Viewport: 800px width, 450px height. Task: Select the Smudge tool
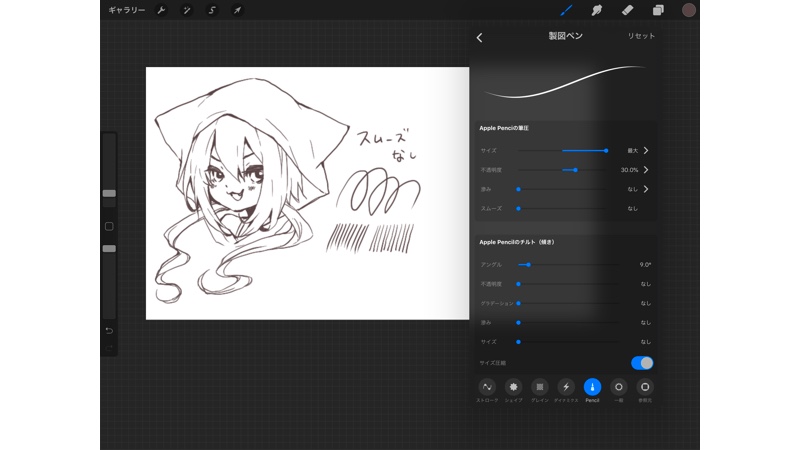coord(597,10)
